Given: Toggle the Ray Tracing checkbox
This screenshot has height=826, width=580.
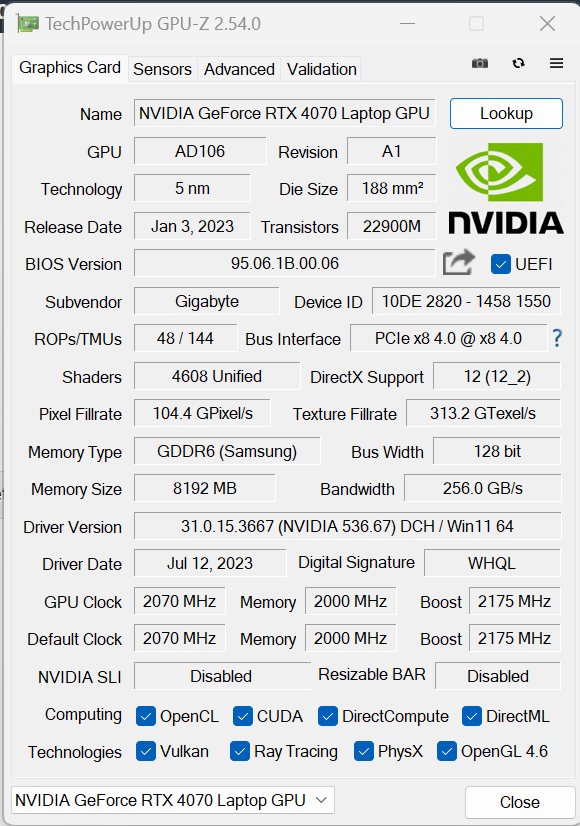Looking at the screenshot, I should (x=240, y=751).
